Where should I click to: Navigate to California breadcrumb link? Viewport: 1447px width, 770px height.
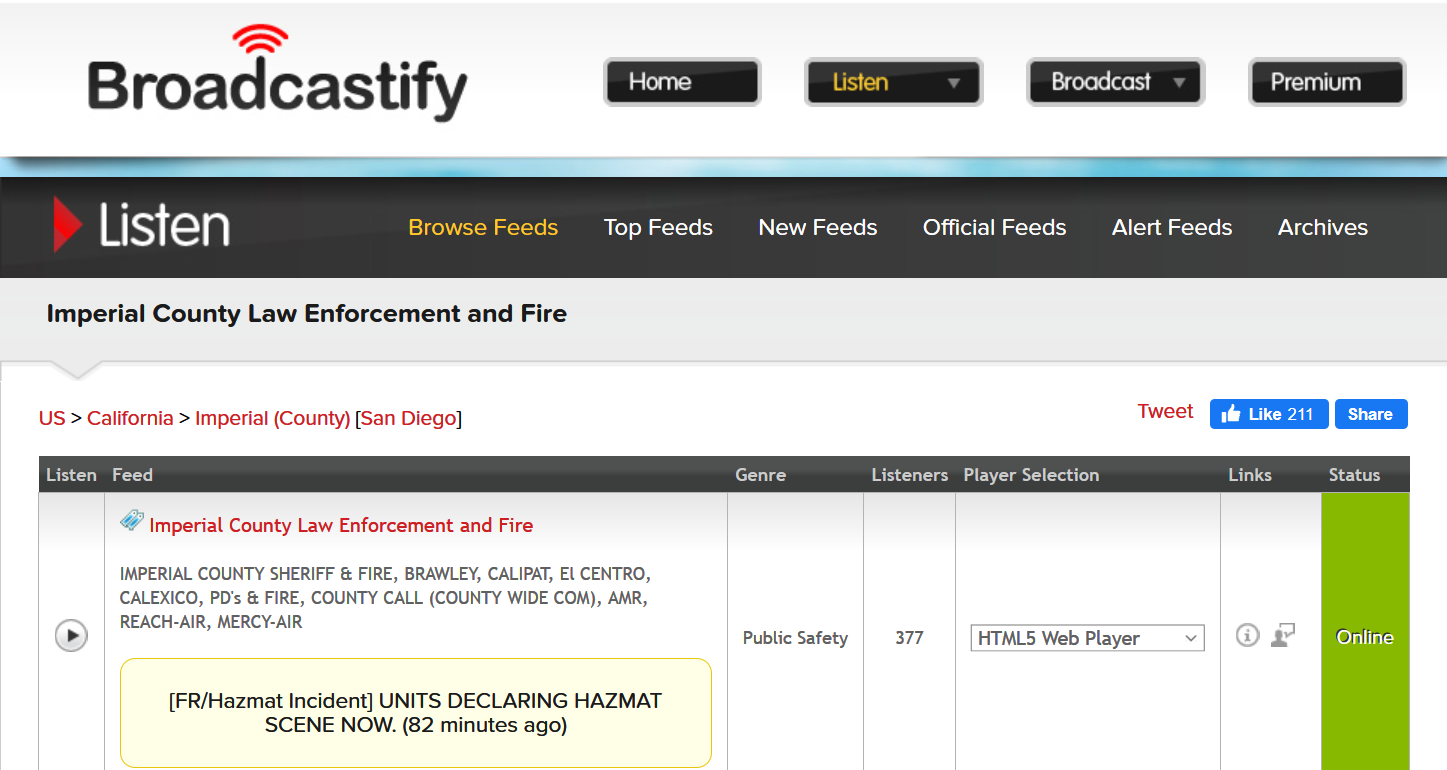point(130,418)
